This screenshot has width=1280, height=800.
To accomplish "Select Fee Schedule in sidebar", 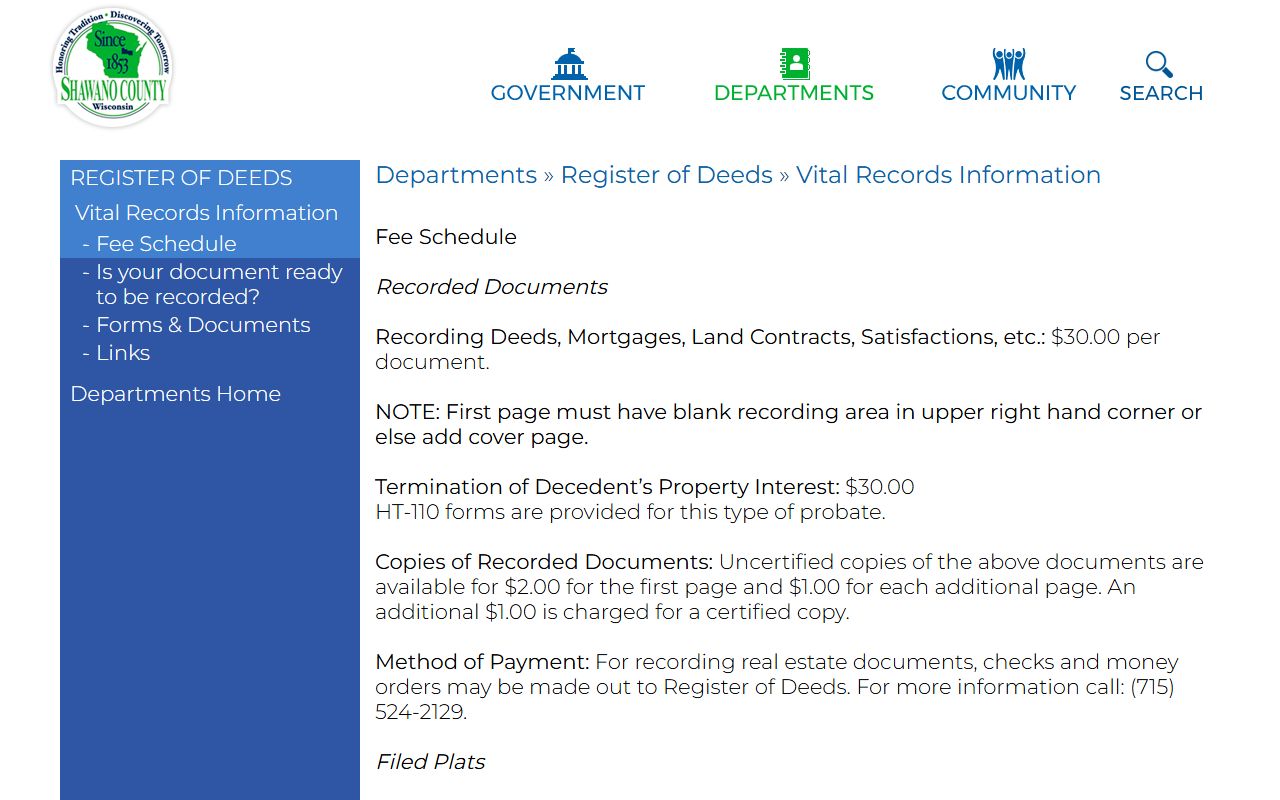I will coord(166,244).
